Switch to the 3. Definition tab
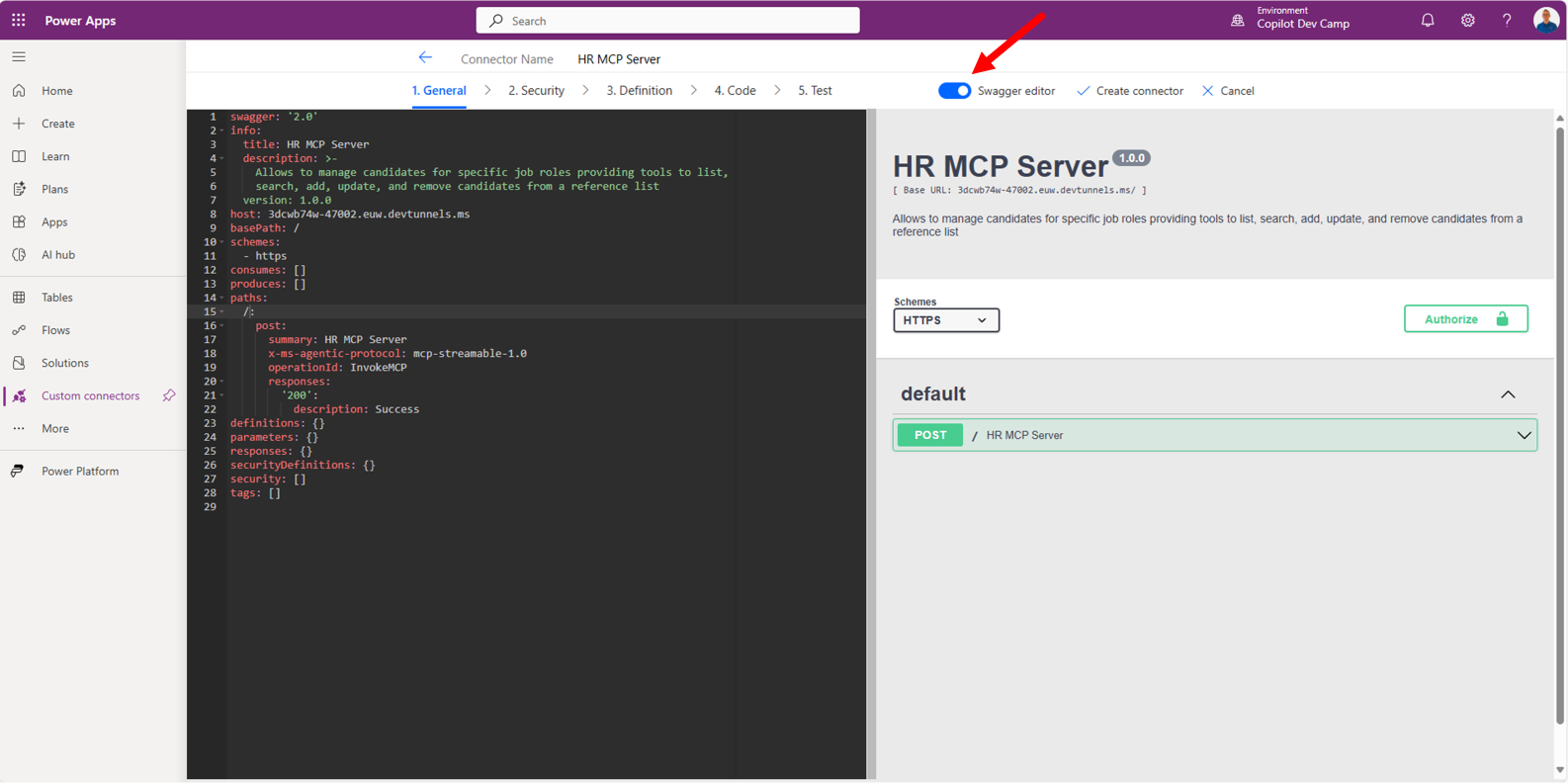1568x783 pixels. click(x=639, y=90)
